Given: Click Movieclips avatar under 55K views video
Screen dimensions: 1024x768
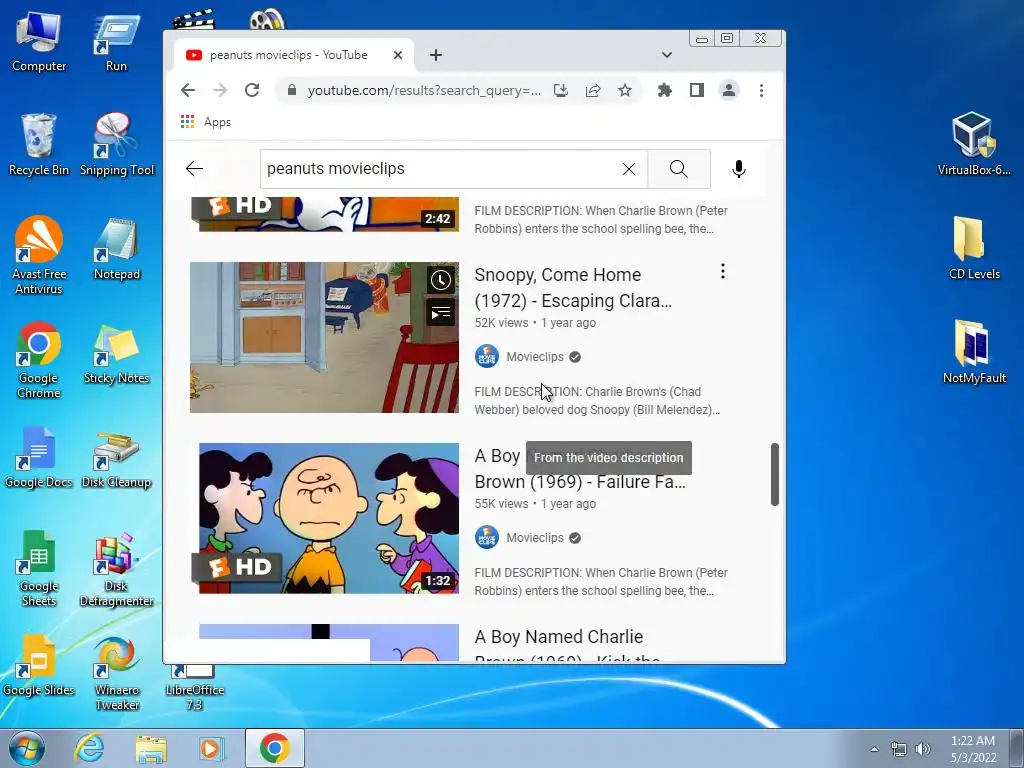Looking at the screenshot, I should click(x=487, y=537).
